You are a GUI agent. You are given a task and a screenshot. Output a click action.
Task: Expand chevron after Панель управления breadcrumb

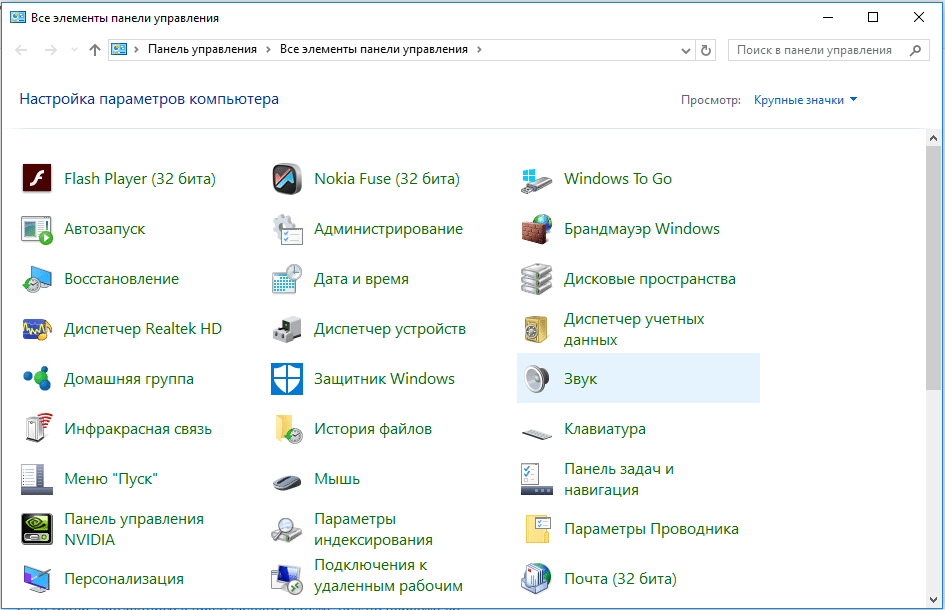pos(268,50)
